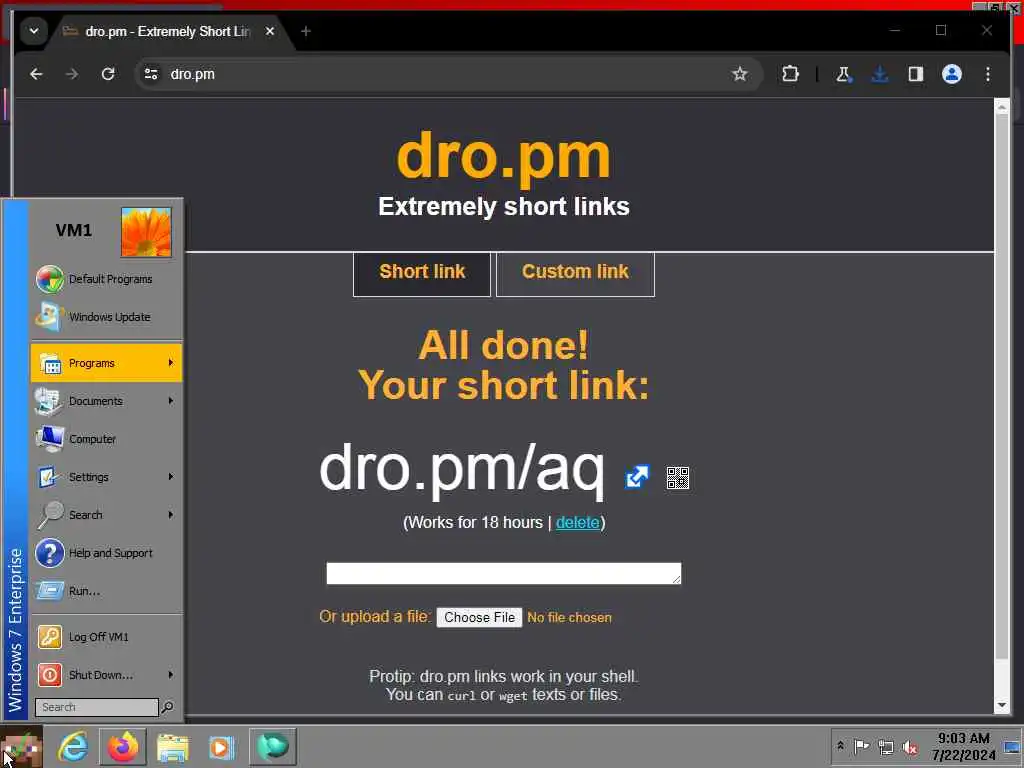
Task: Click the page scrollbar up arrow
Action: [x=1002, y=108]
